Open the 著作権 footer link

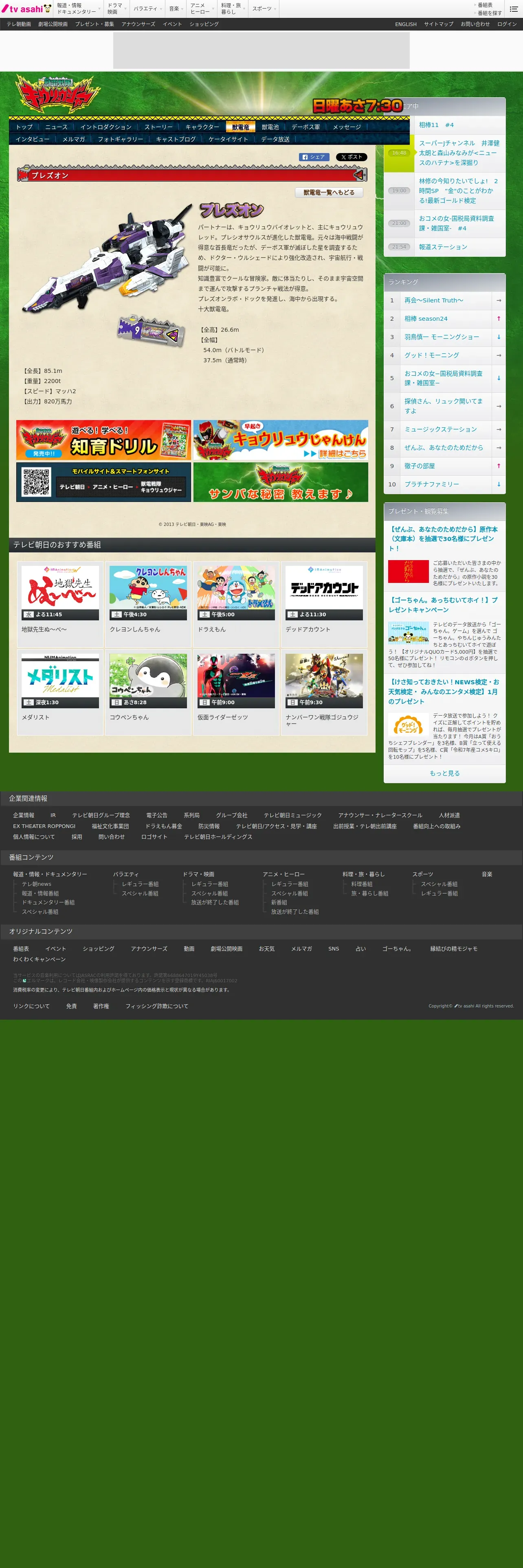pos(101,1006)
